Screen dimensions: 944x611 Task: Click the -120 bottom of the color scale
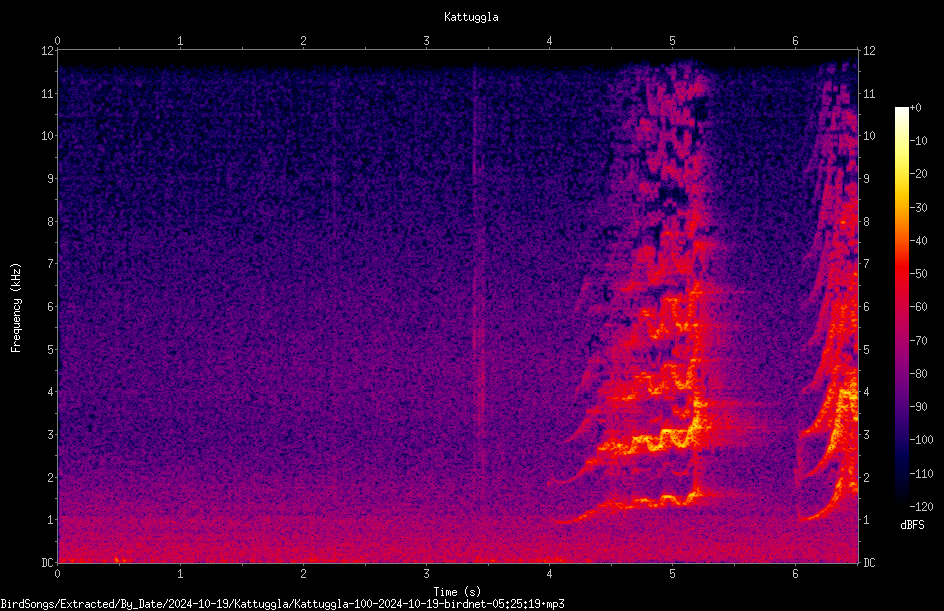(x=921, y=506)
